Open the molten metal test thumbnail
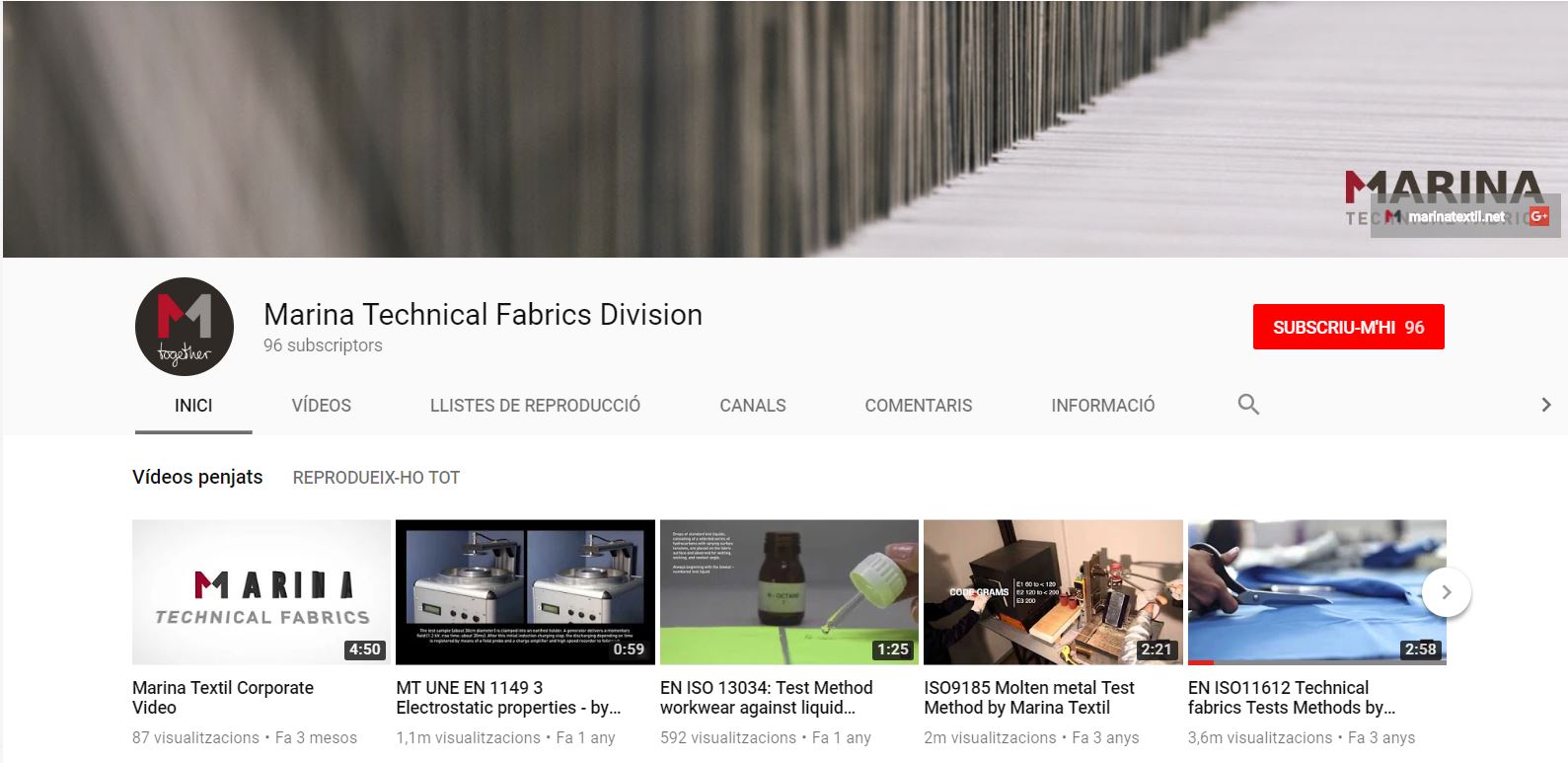1568x763 pixels. coord(1053,592)
